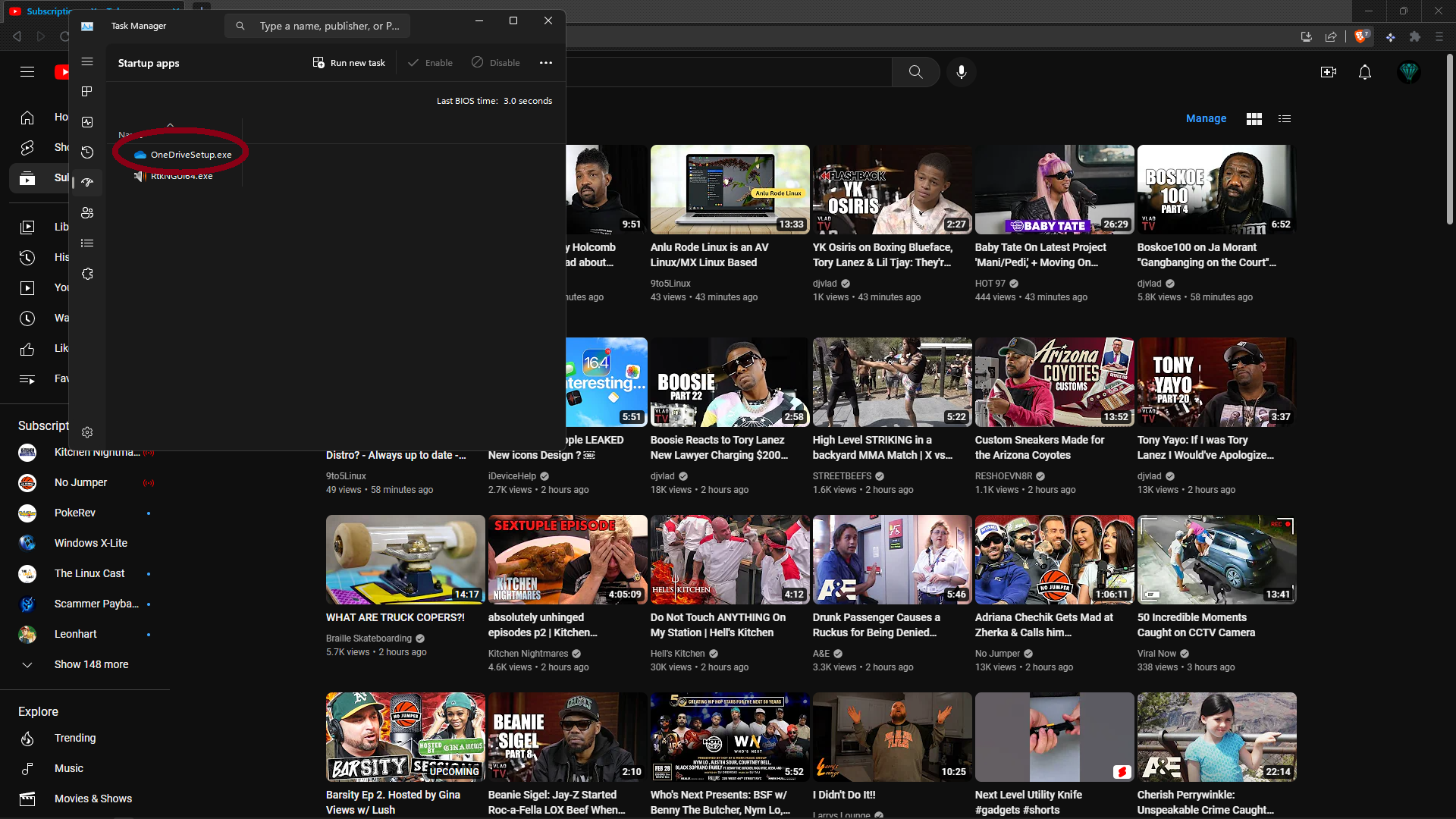This screenshot has width=1456, height=819.
Task: Click YouTube search magnifier button
Action: pos(916,72)
